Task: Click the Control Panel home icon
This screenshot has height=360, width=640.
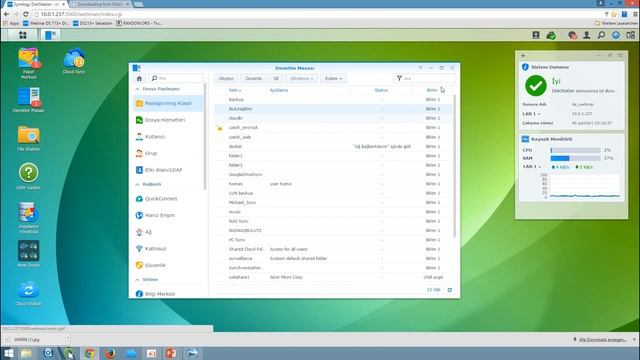Action: pos(139,78)
